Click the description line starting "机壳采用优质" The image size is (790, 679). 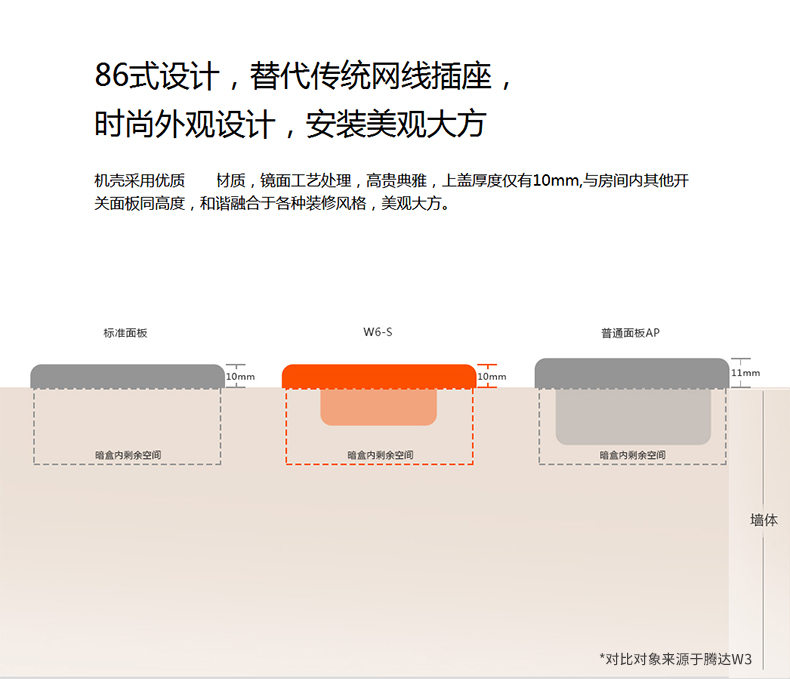tap(391, 180)
